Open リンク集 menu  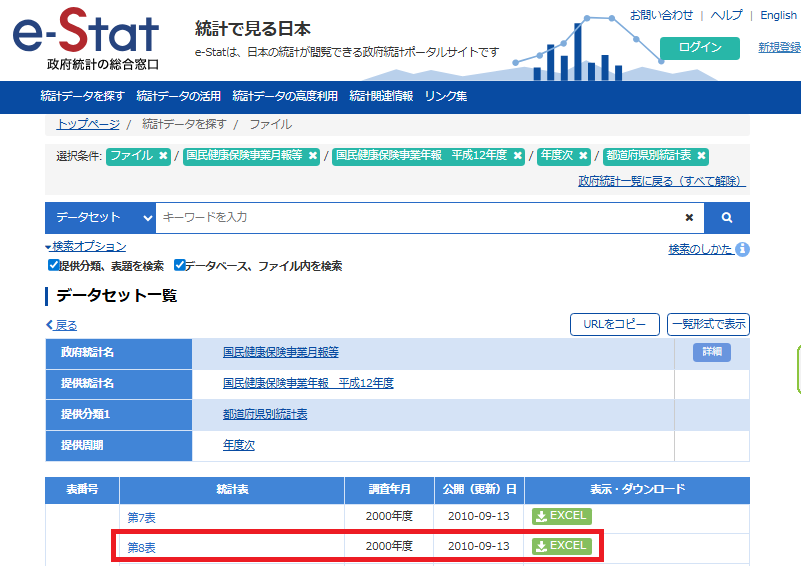[x=446, y=96]
